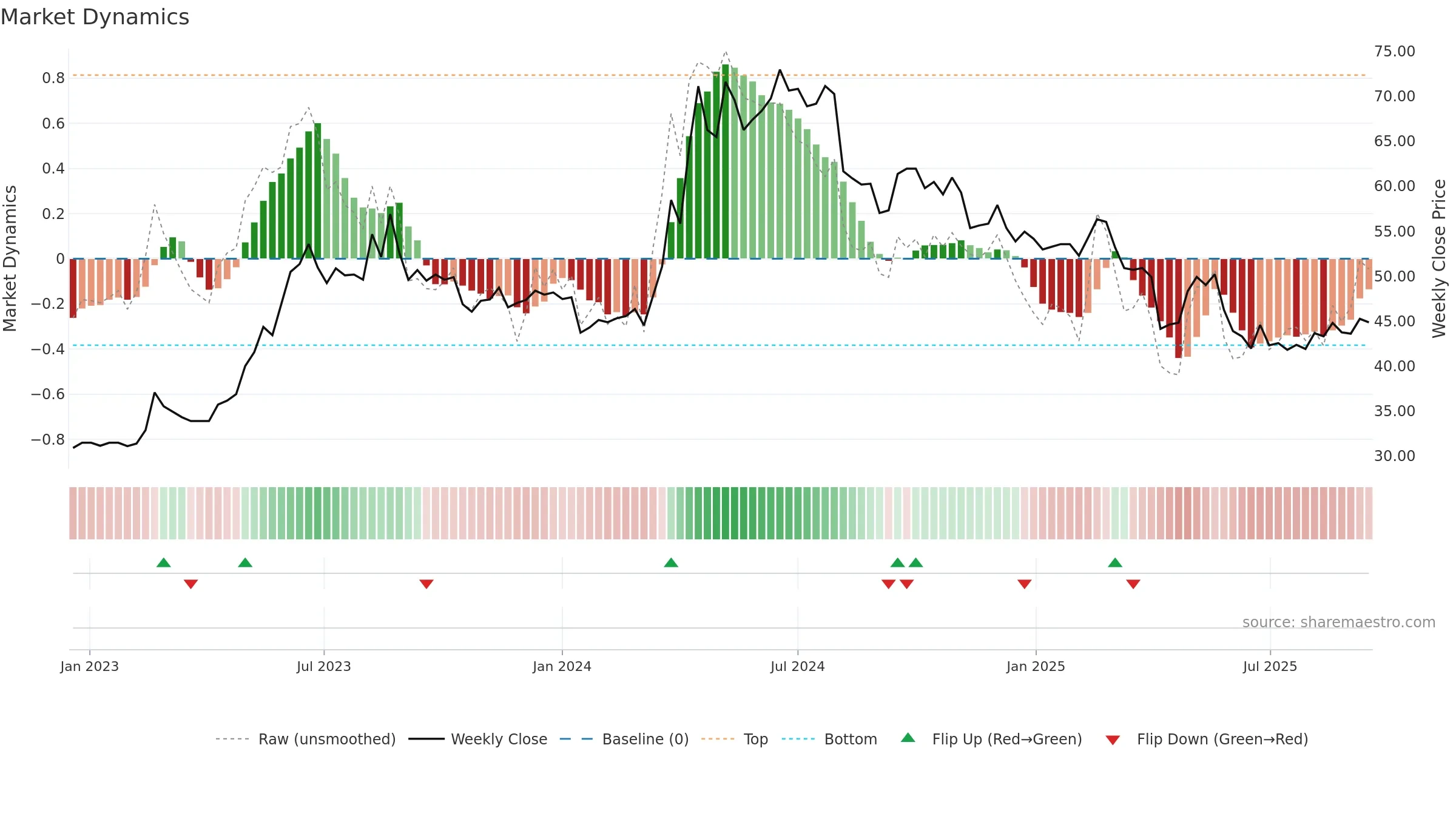Viewport: 1456px width, 819px height.
Task: Select the Flip Down marker just before Jan 2025
Action: click(1025, 584)
